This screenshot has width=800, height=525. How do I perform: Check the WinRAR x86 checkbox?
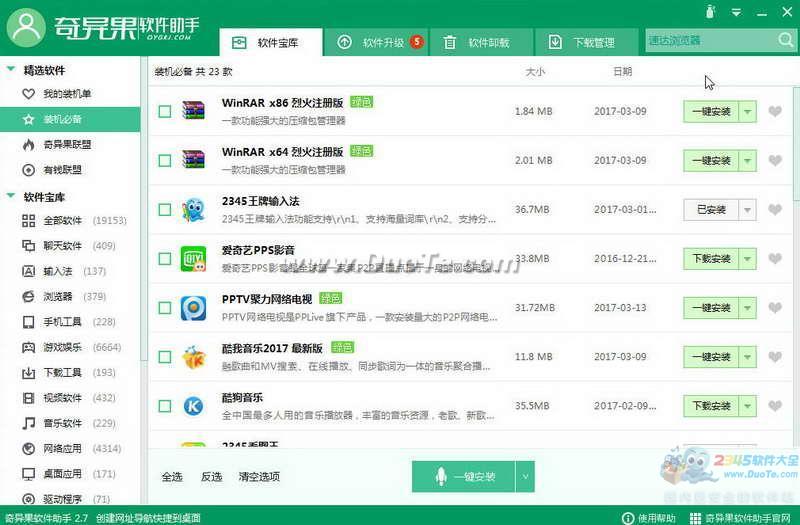(164, 111)
